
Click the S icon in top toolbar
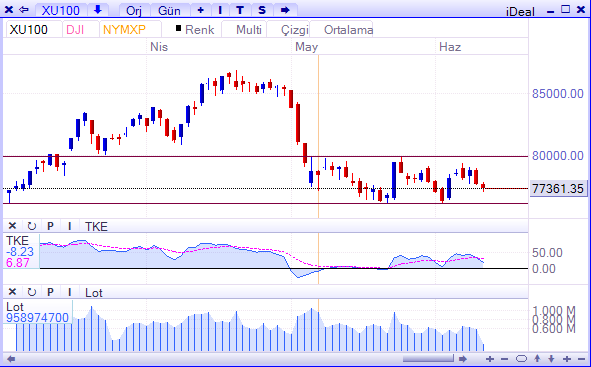pos(262,10)
